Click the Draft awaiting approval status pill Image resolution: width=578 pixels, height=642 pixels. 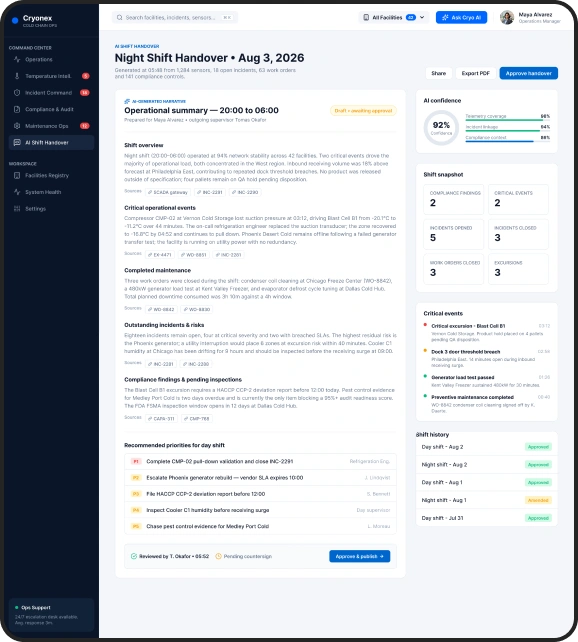(363, 111)
